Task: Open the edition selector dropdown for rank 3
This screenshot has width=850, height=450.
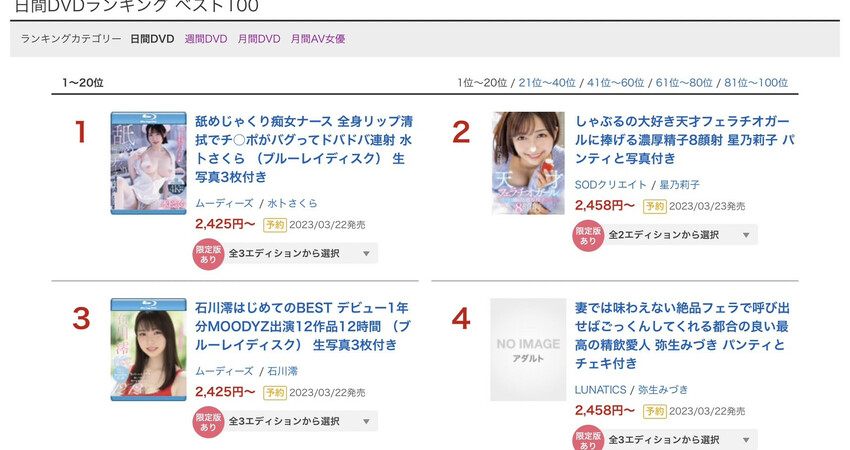Action: pyautogui.click(x=300, y=421)
